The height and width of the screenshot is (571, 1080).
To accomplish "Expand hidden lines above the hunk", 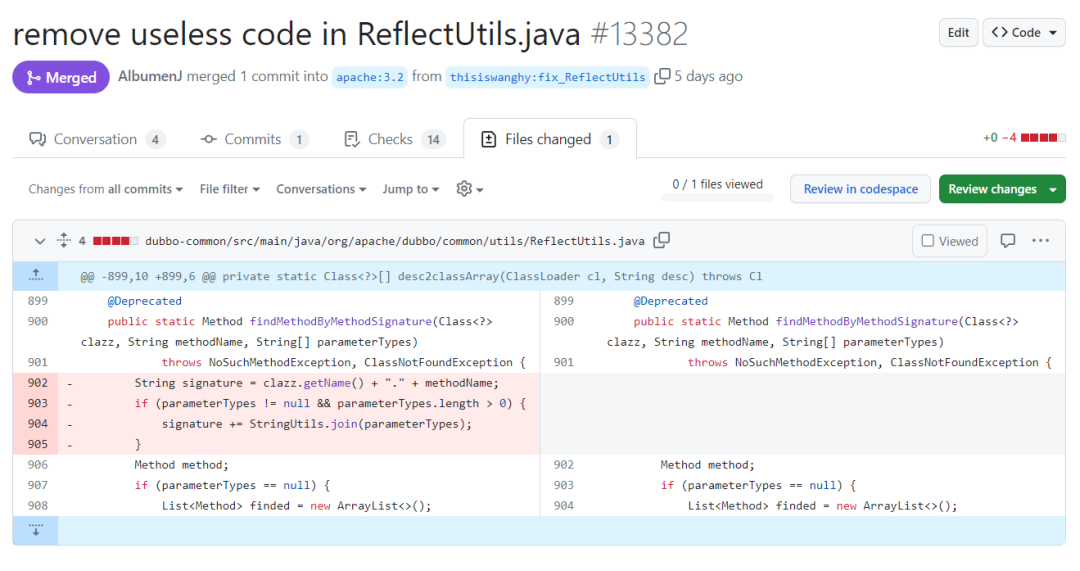I will coord(36,276).
